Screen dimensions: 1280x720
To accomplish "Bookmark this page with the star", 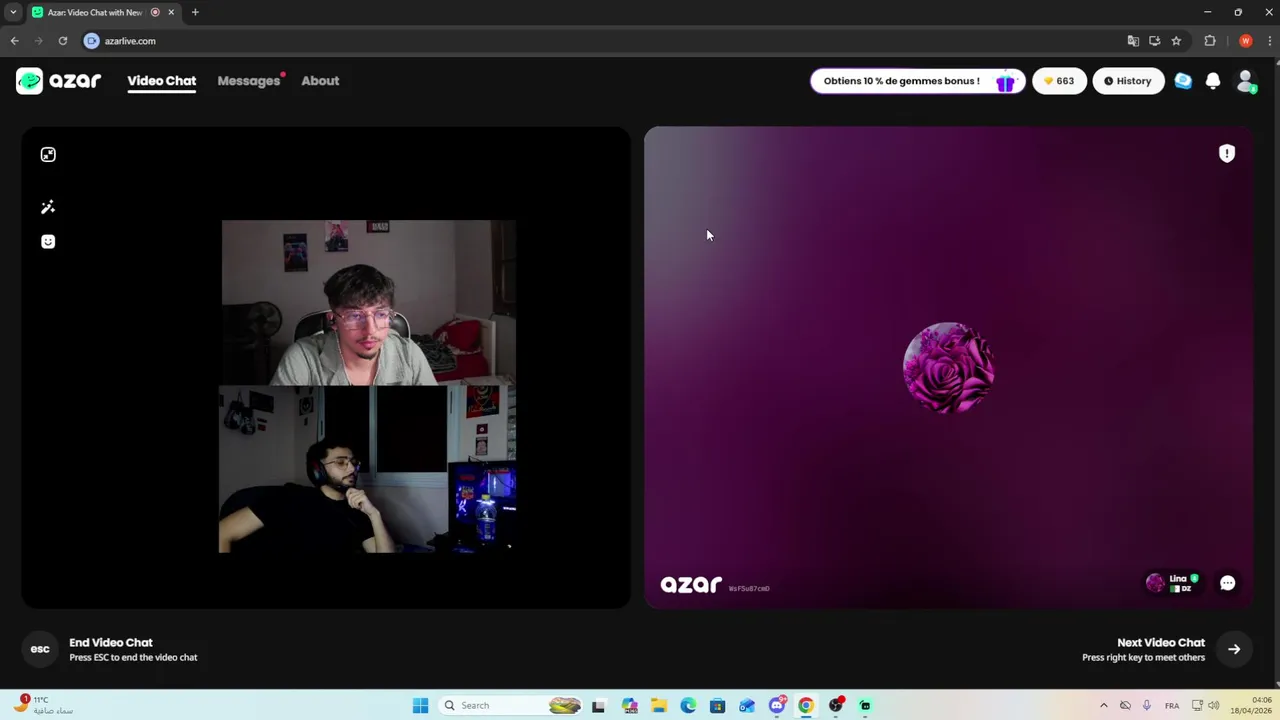I will coord(1176,41).
